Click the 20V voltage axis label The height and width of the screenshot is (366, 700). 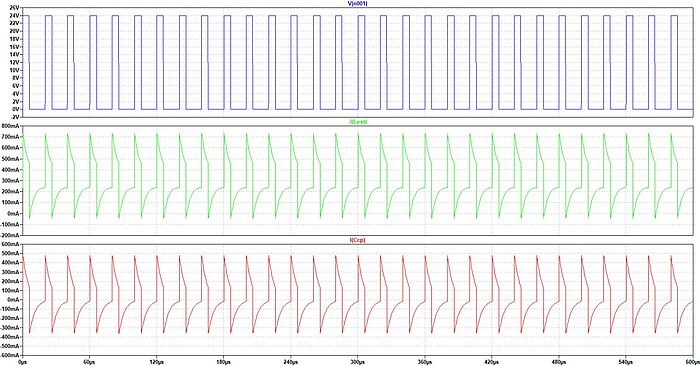[14, 31]
